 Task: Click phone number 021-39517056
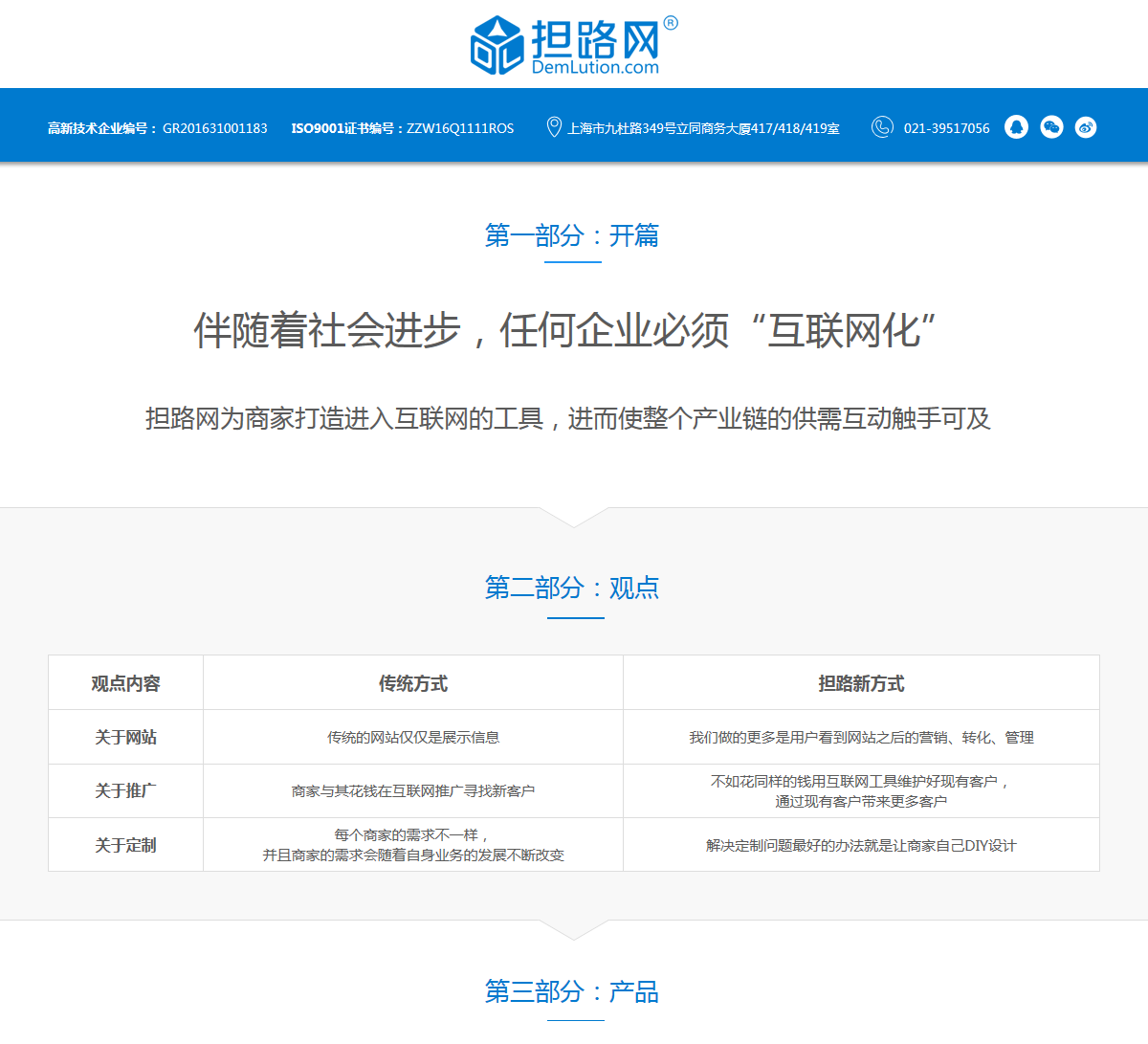click(947, 128)
